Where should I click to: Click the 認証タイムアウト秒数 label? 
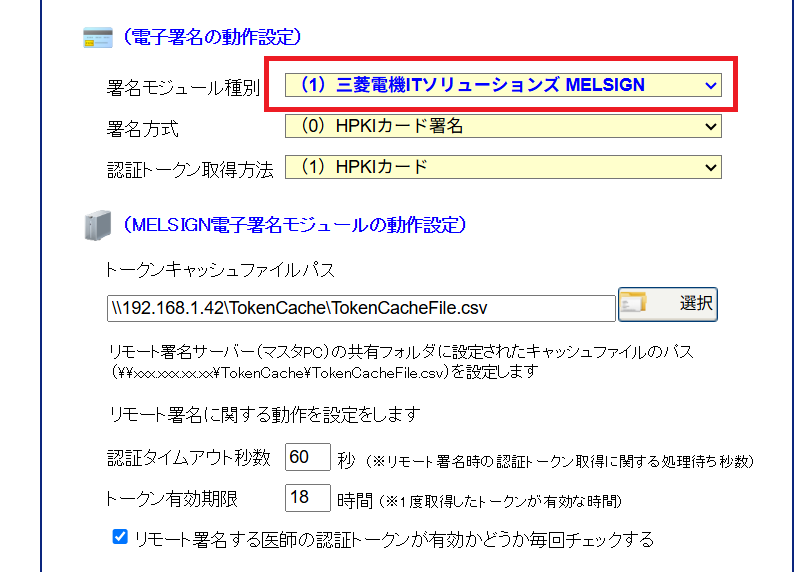coord(188,457)
